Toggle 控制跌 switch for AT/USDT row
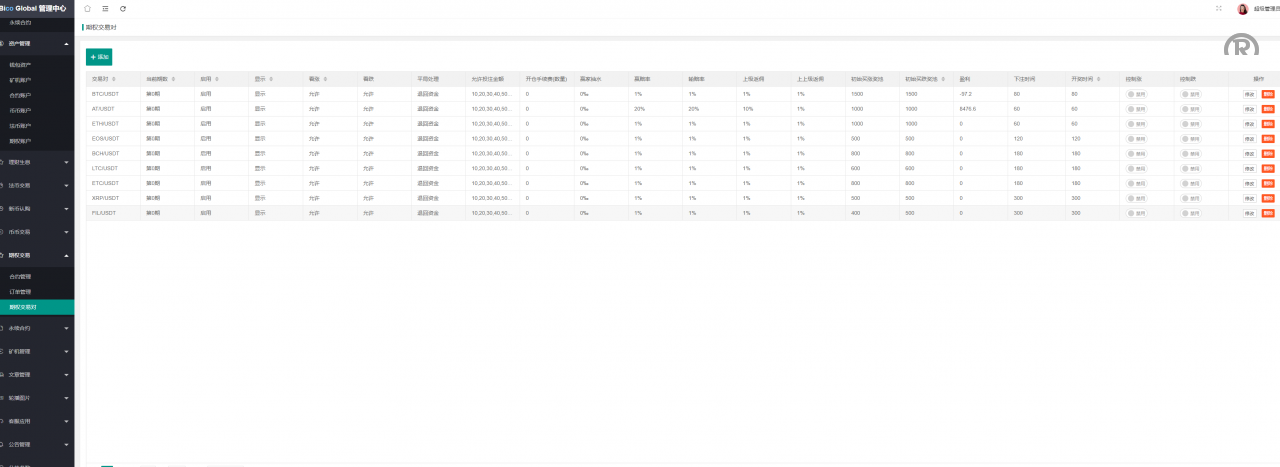This screenshot has width=1280, height=467. [1190, 109]
